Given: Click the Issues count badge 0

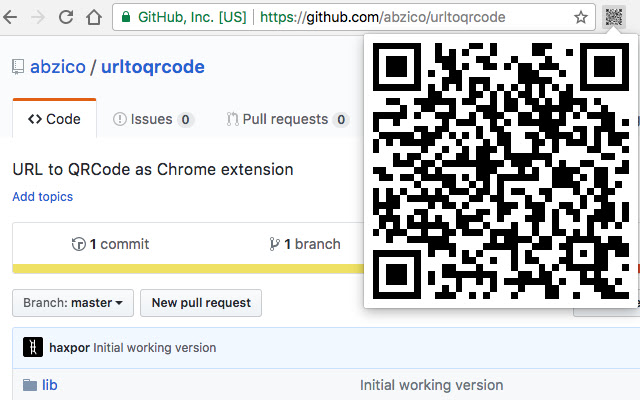Looking at the screenshot, I should pyautogui.click(x=185, y=120).
